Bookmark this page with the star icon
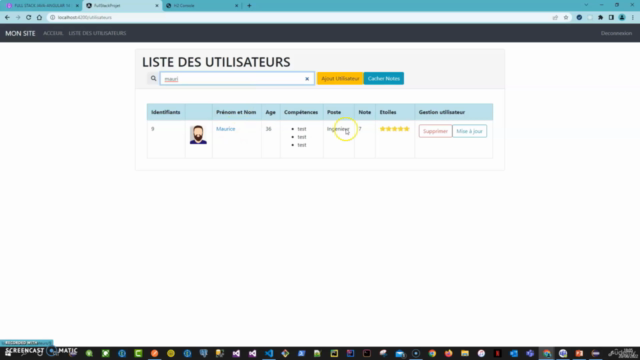This screenshot has height=360, width=640. tap(566, 18)
